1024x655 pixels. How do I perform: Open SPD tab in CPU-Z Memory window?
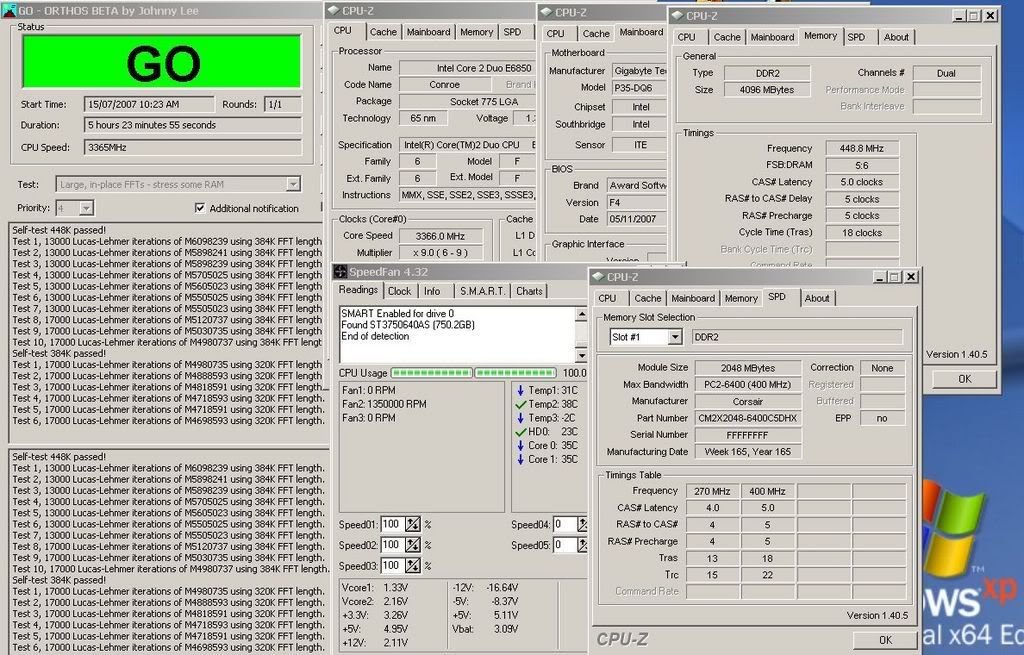pos(856,37)
